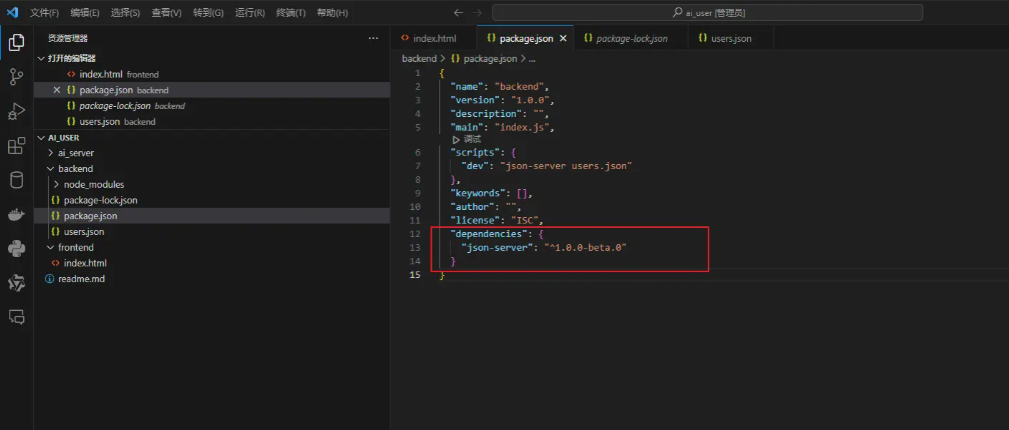Collapse the AI_USER workspace section
Screen dimensions: 1009x430
pyautogui.click(x=63, y=137)
